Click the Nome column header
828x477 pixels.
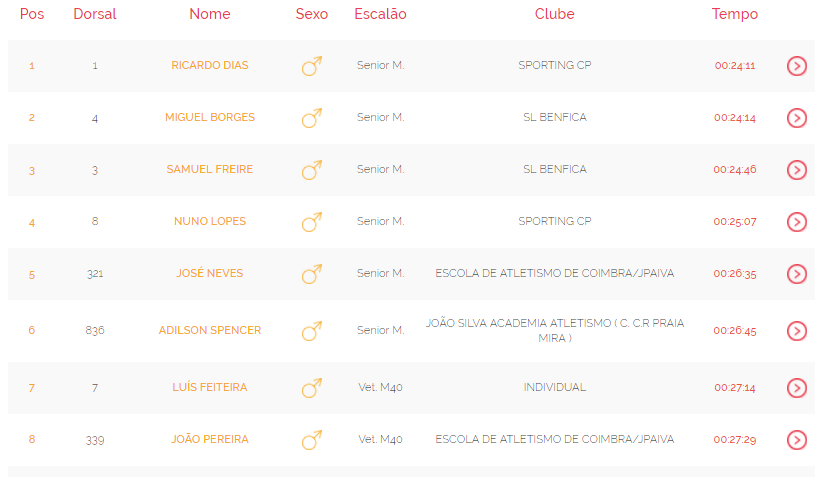pyautogui.click(x=210, y=14)
